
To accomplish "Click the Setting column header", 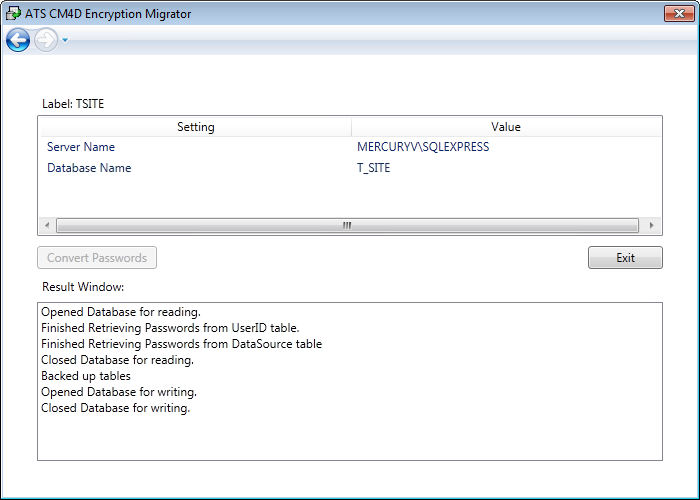I will [x=195, y=127].
